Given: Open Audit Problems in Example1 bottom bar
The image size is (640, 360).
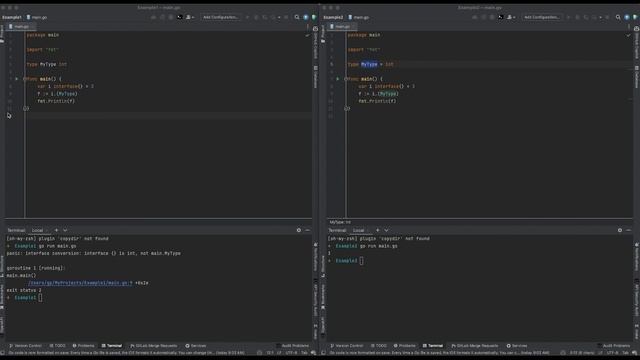Looking at the screenshot, I should click(x=293, y=346).
